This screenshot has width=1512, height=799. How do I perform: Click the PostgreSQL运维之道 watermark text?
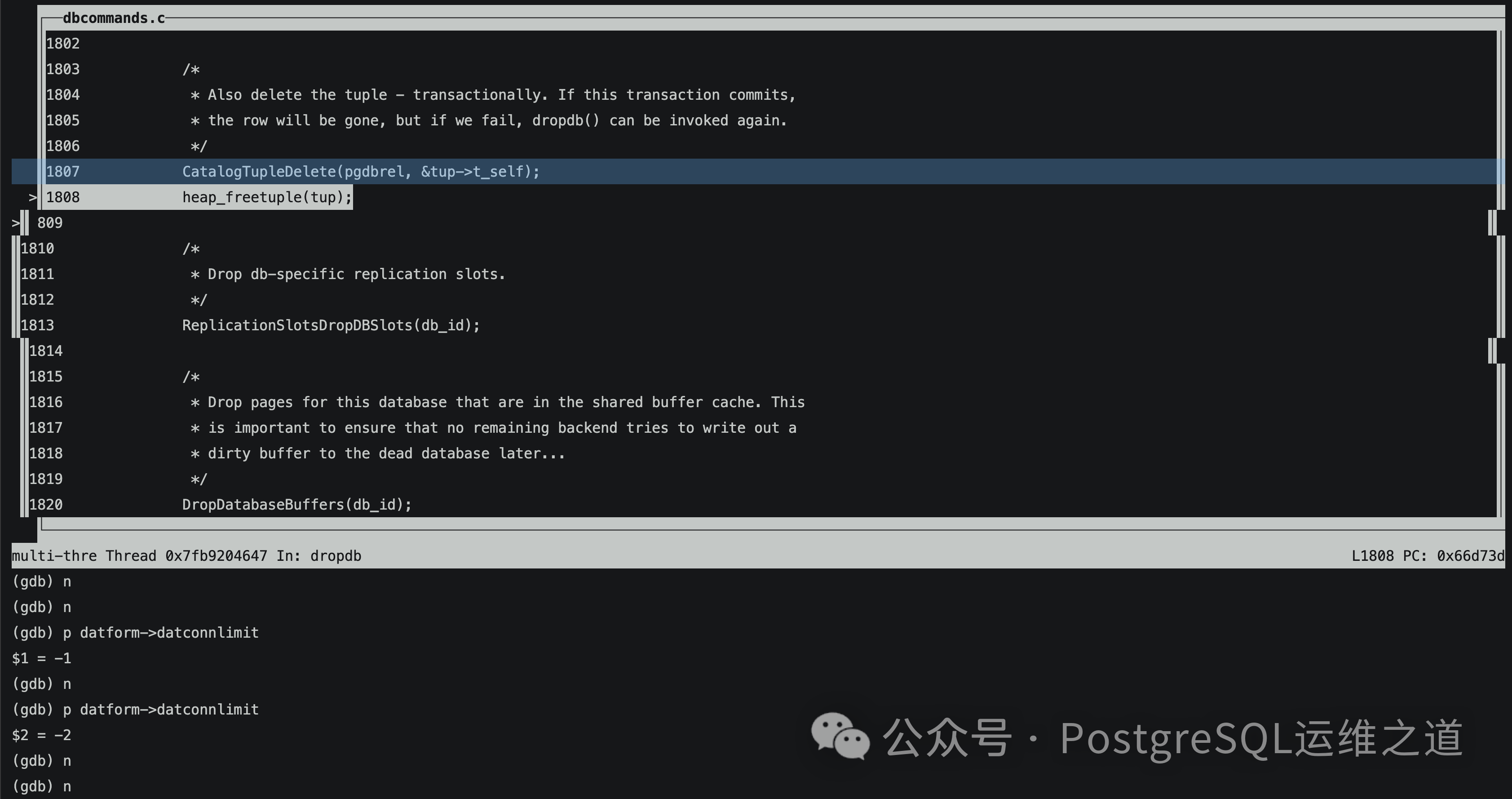tap(1261, 738)
